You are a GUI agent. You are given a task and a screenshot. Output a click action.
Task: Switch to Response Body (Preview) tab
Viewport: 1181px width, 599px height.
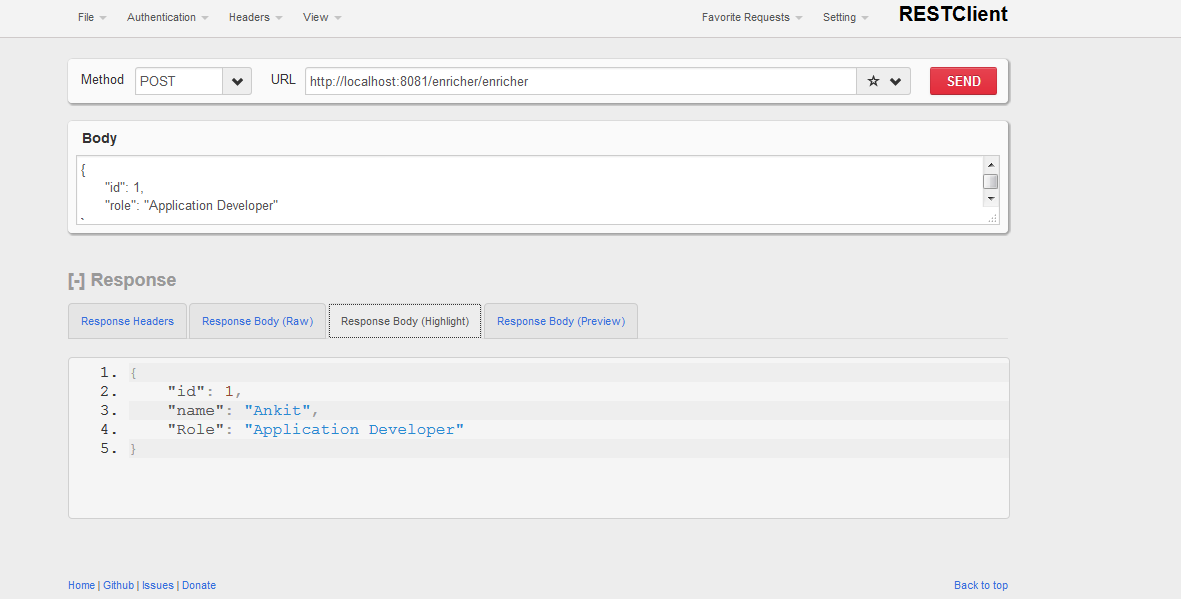[x=561, y=321]
